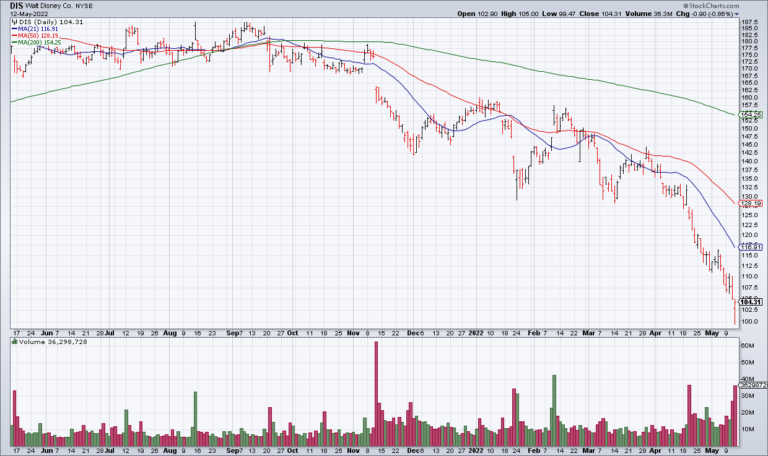Image resolution: width=768 pixels, height=456 pixels.
Task: Click the 104.31 last price tag on axis
Action: pyautogui.click(x=751, y=302)
